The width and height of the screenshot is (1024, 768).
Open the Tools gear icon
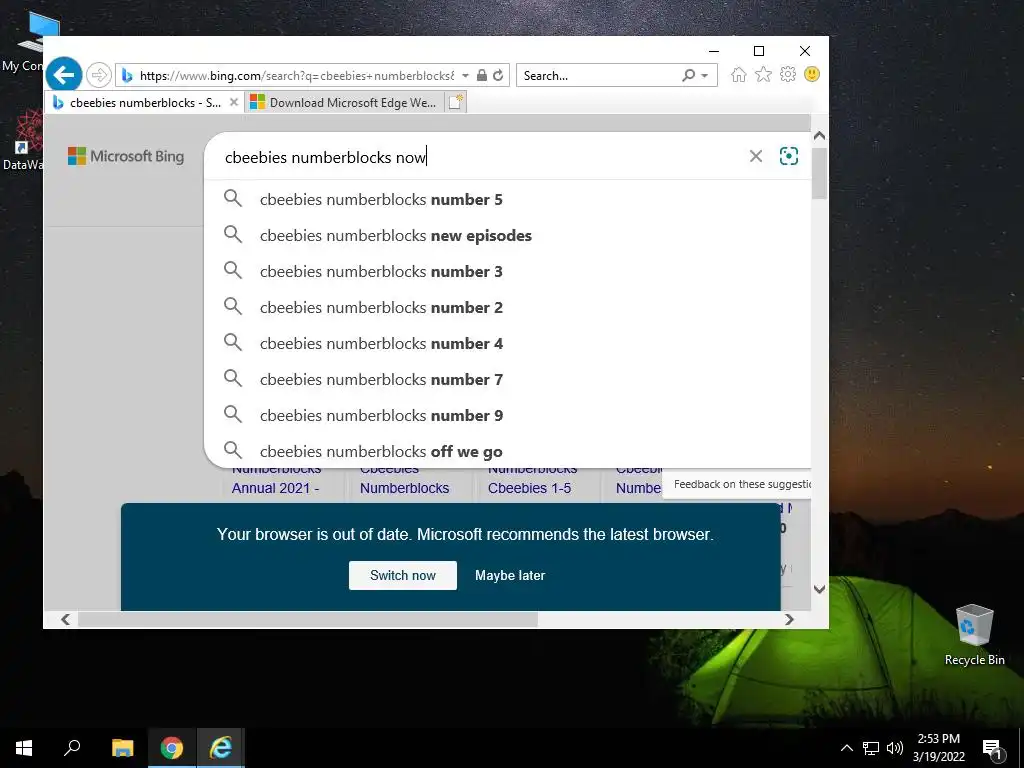click(x=788, y=74)
